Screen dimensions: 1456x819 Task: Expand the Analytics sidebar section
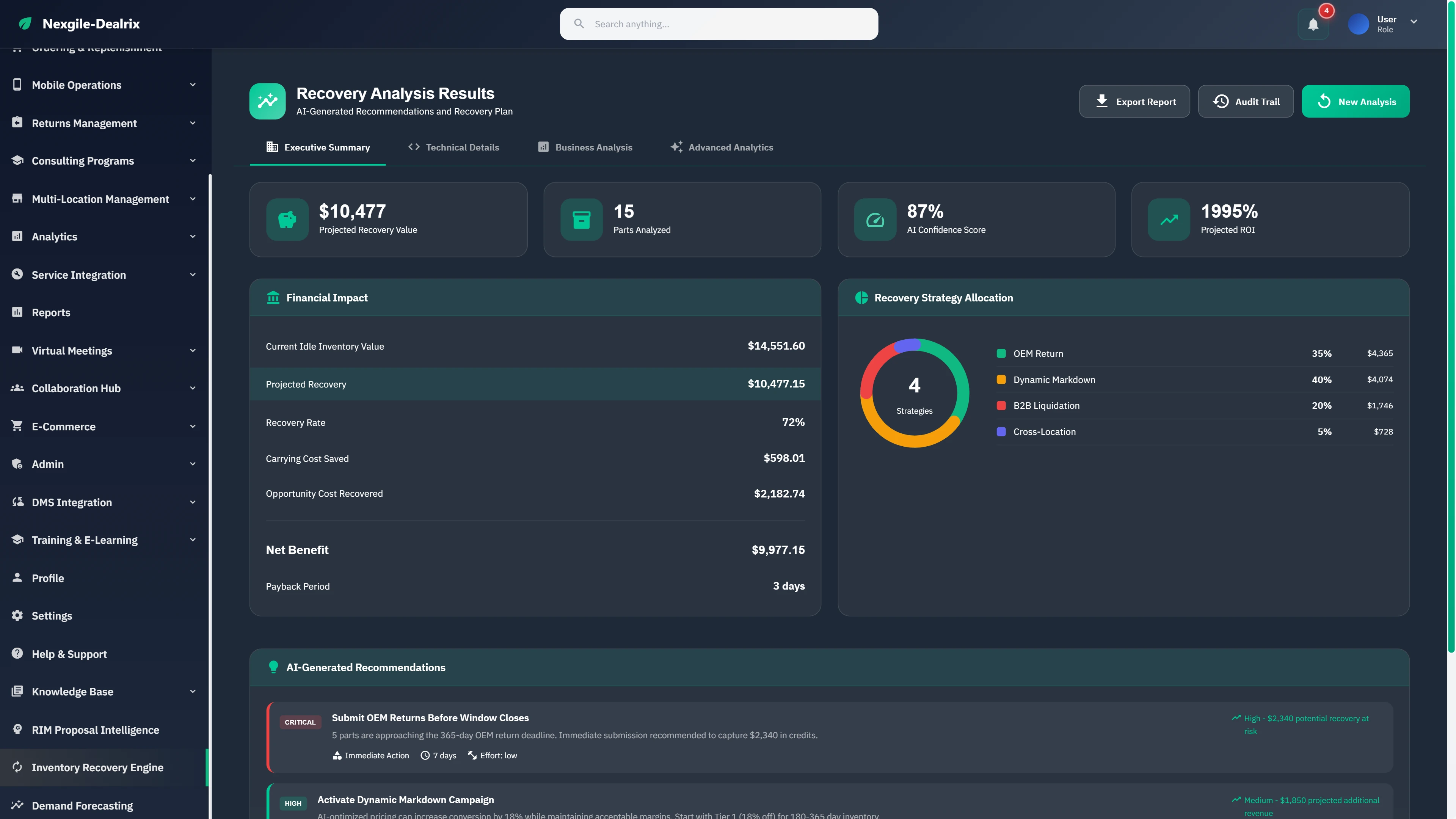tap(193, 236)
